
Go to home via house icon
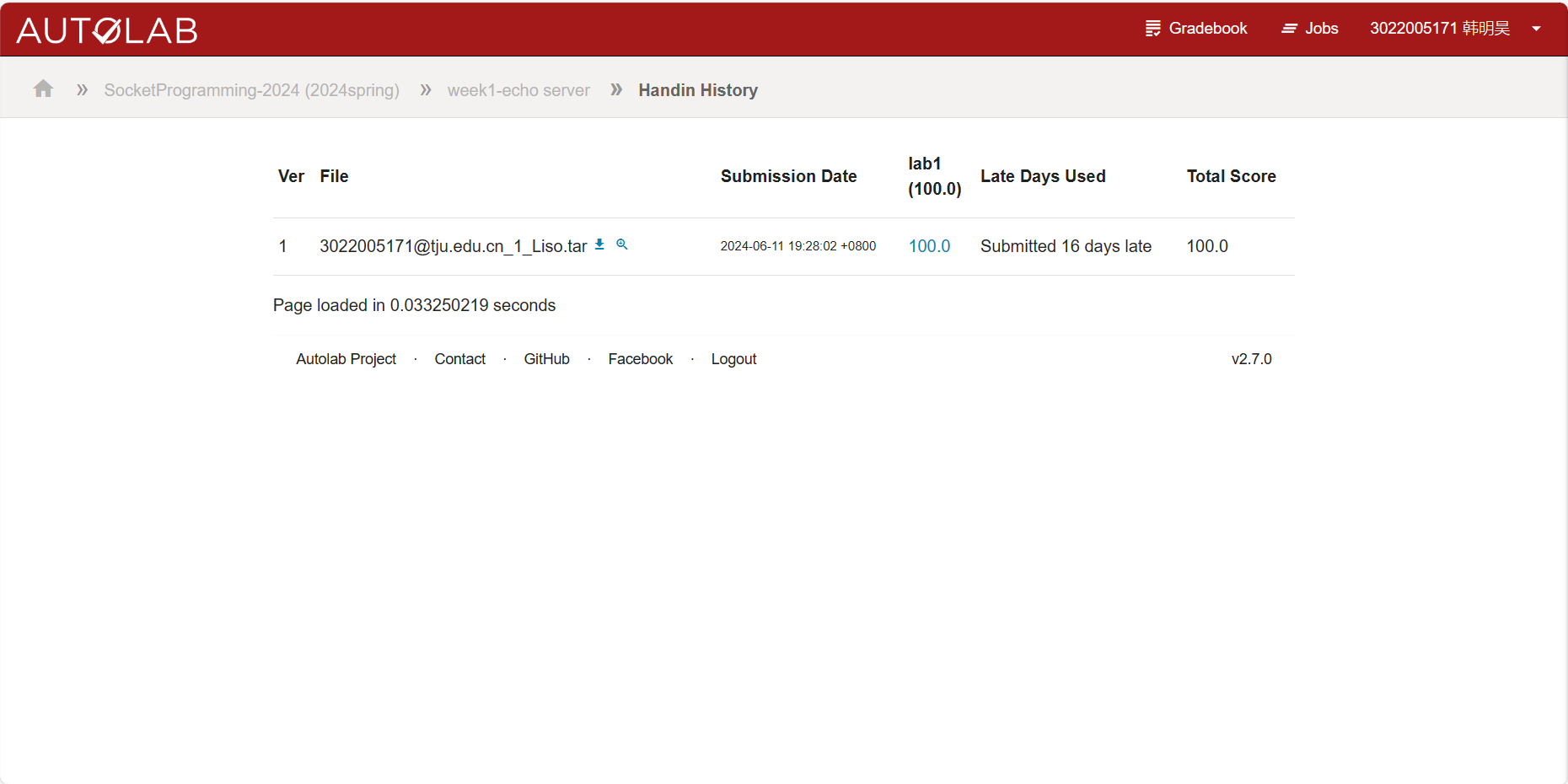[x=43, y=89]
